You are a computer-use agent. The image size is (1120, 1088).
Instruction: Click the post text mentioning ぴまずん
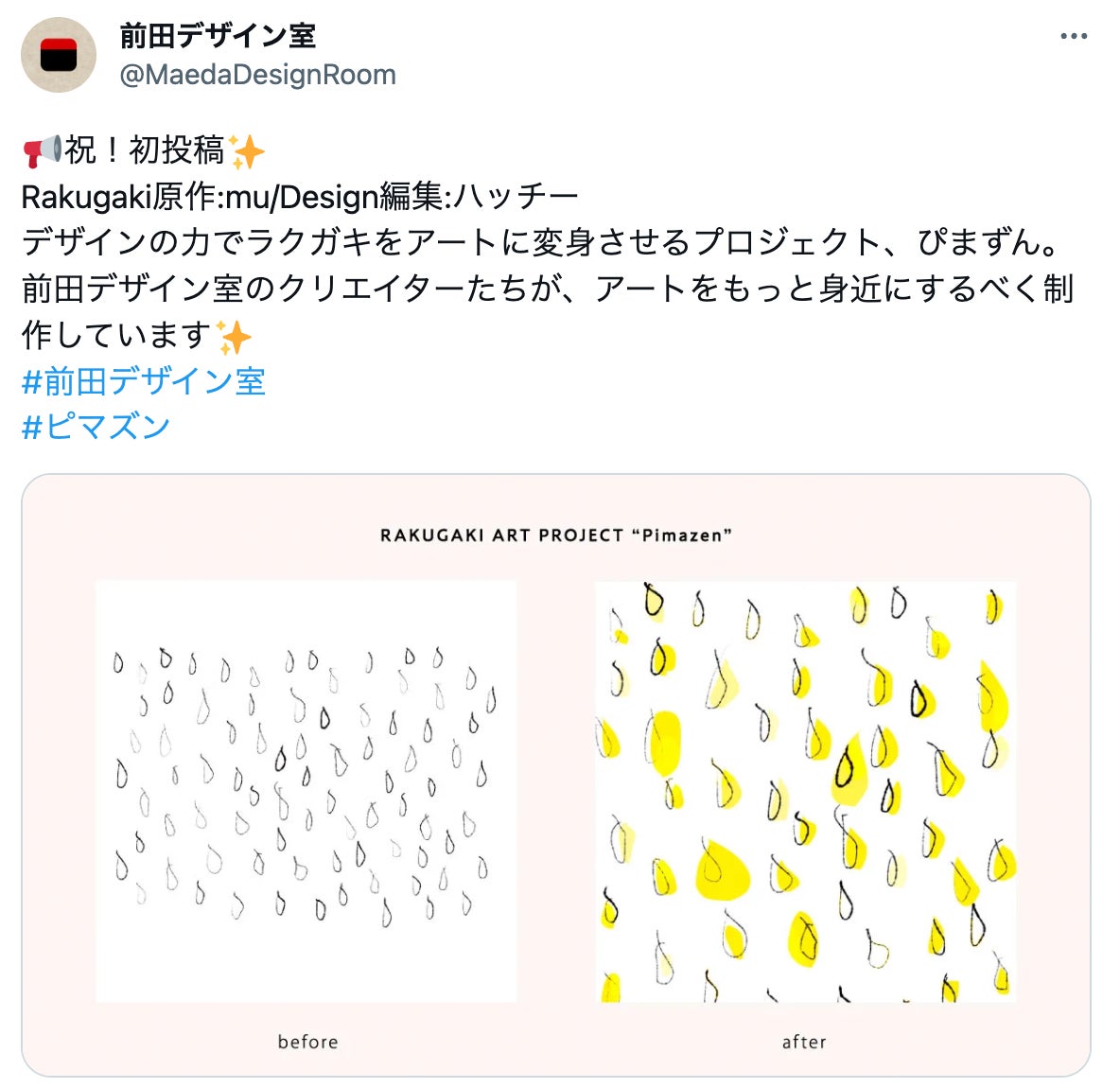(541, 242)
